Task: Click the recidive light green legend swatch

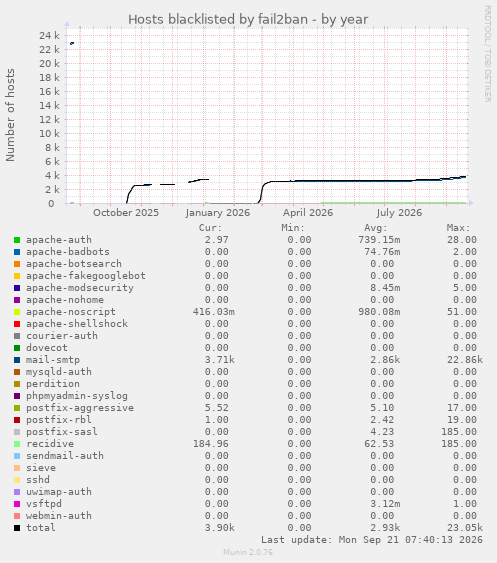Action: (x=17, y=444)
